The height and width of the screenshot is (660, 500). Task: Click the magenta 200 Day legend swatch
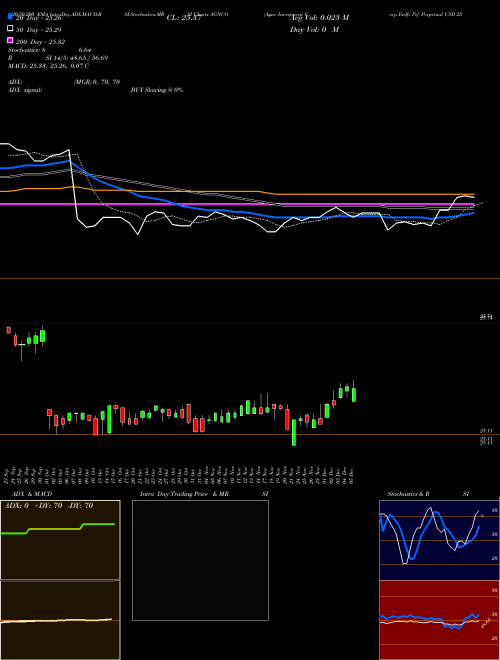click(x=10, y=40)
